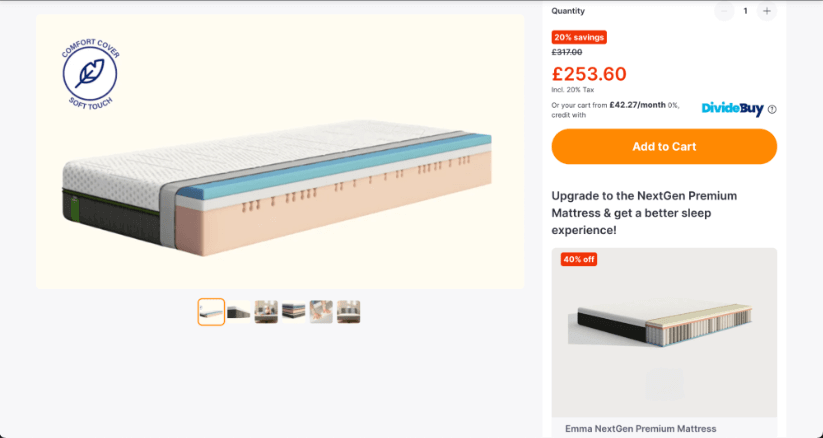Click the £253.60 price
823x438 pixels.
click(589, 74)
